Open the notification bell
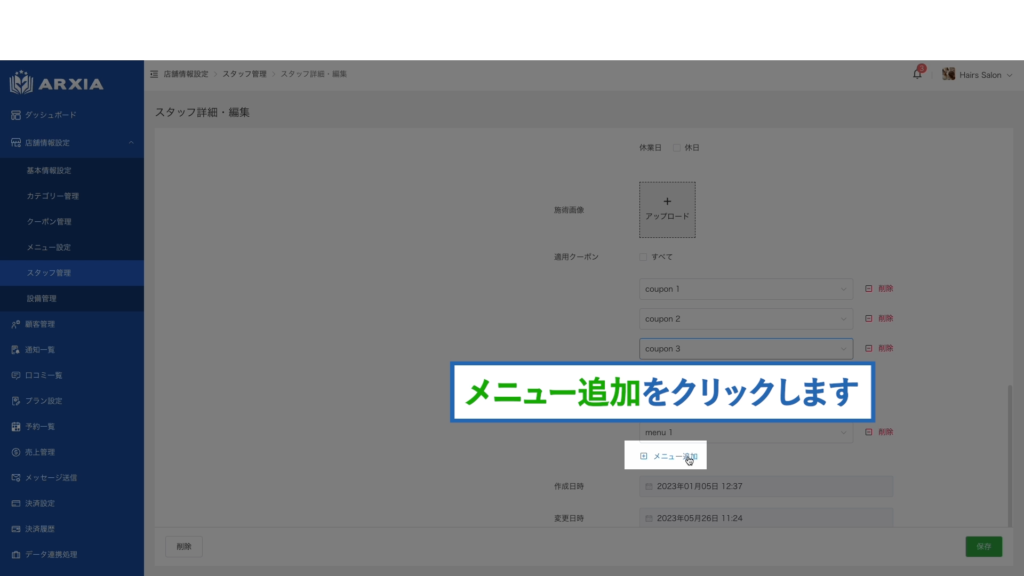The height and width of the screenshot is (576, 1024). 917,74
